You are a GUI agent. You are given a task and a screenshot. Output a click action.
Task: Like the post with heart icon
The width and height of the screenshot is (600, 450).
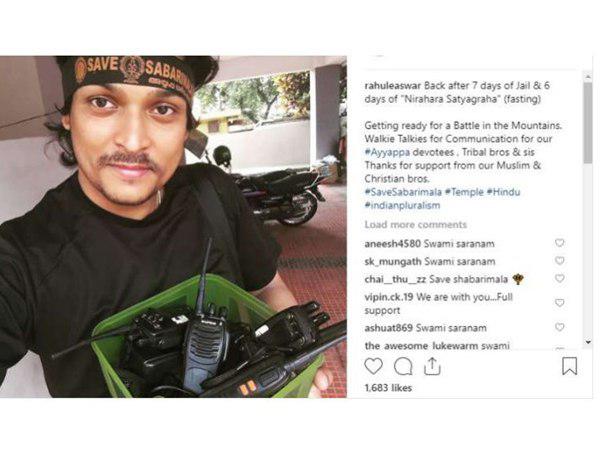(373, 366)
